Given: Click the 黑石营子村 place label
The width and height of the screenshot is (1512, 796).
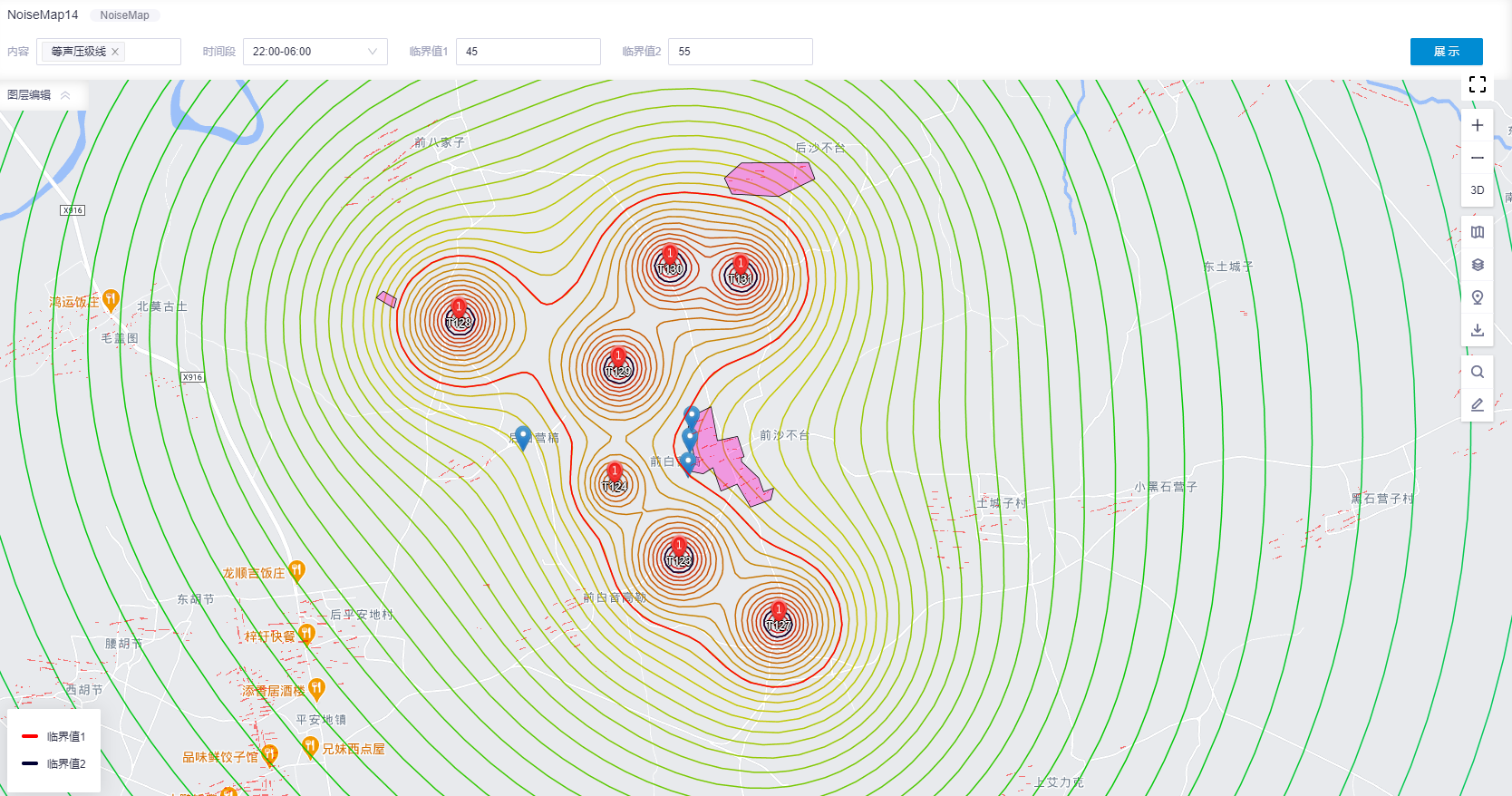Looking at the screenshot, I should tap(1382, 499).
